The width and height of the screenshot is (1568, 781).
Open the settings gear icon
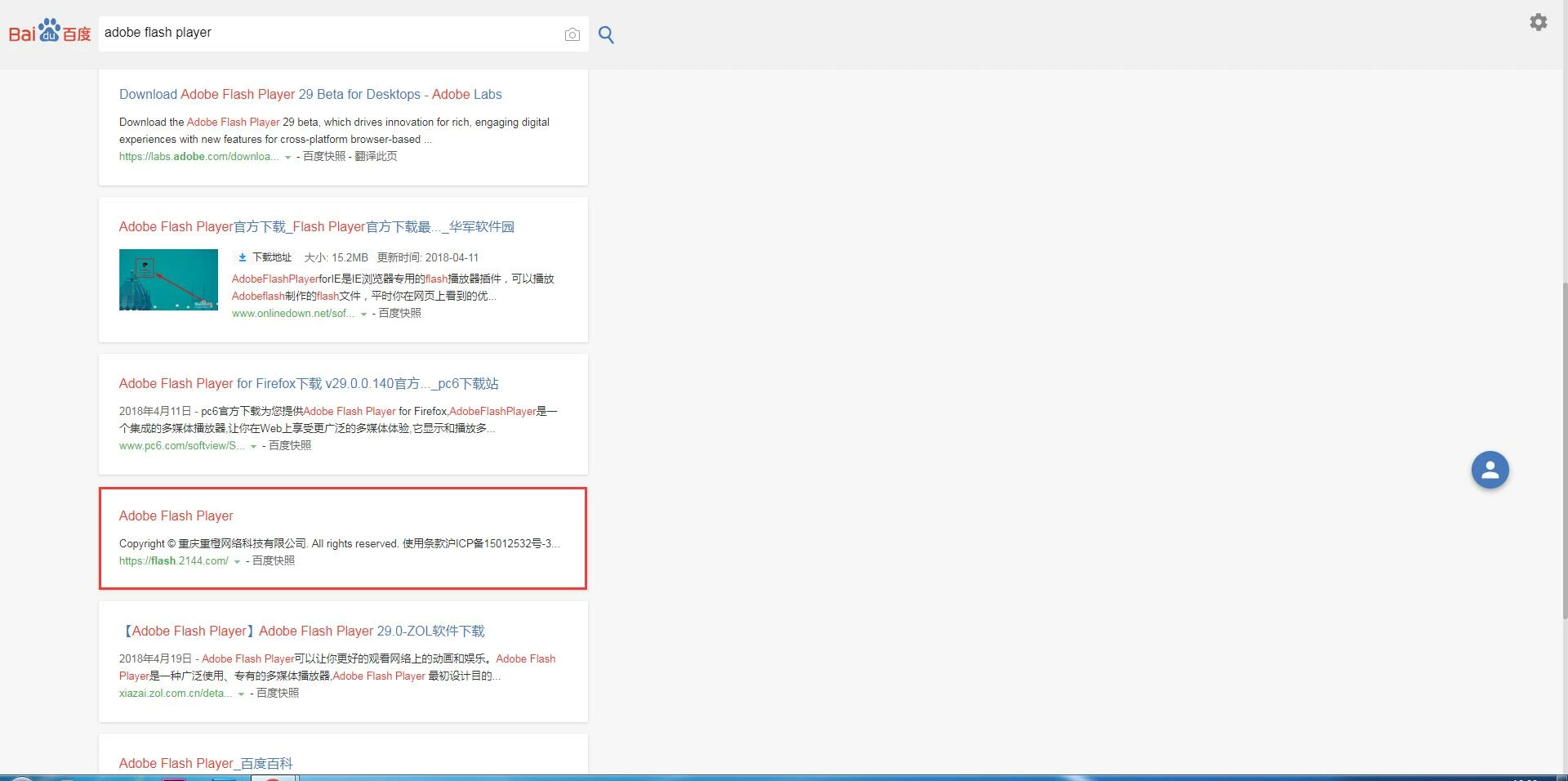tap(1539, 22)
